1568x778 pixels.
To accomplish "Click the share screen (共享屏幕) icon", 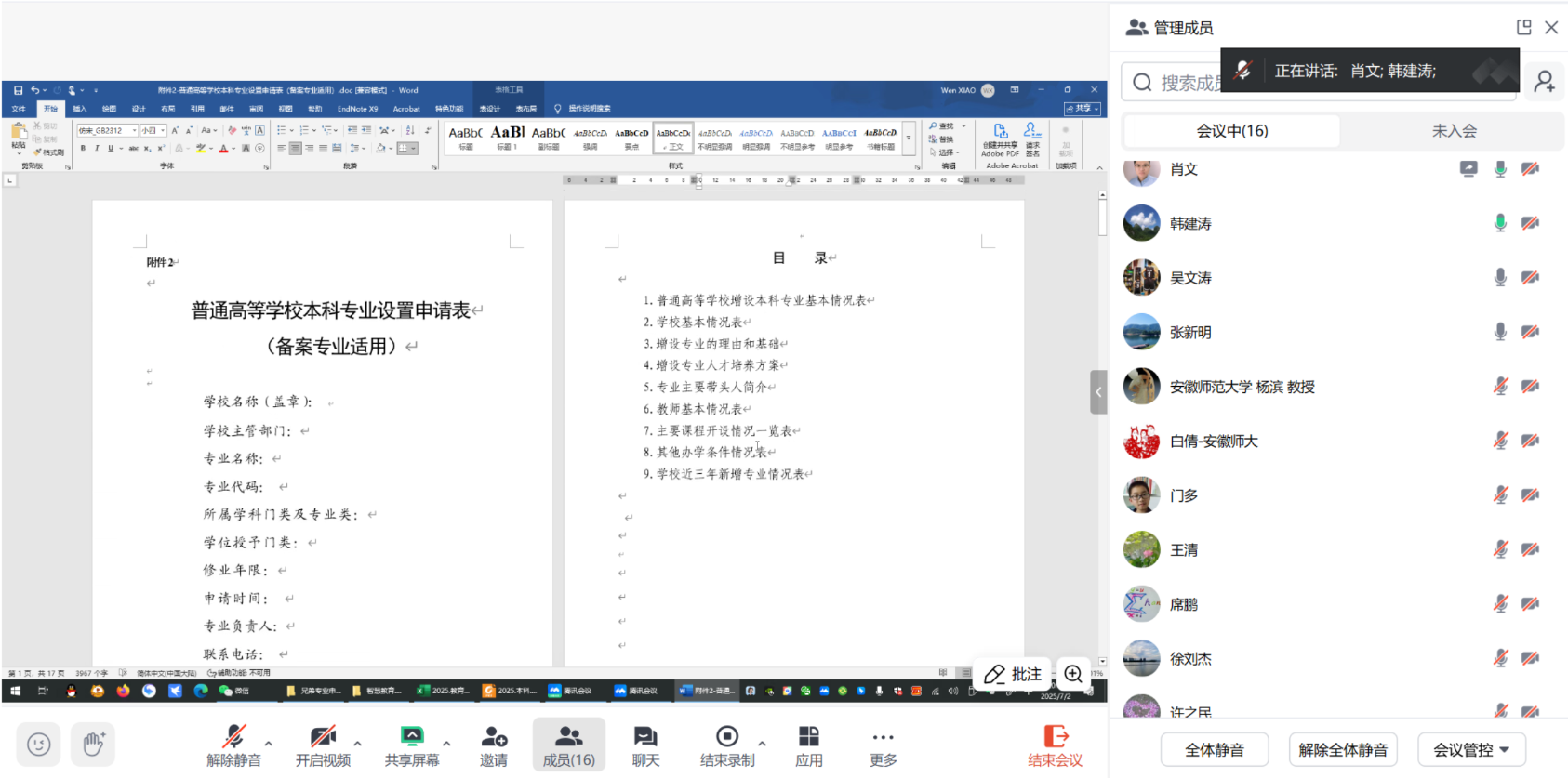I will [x=411, y=738].
